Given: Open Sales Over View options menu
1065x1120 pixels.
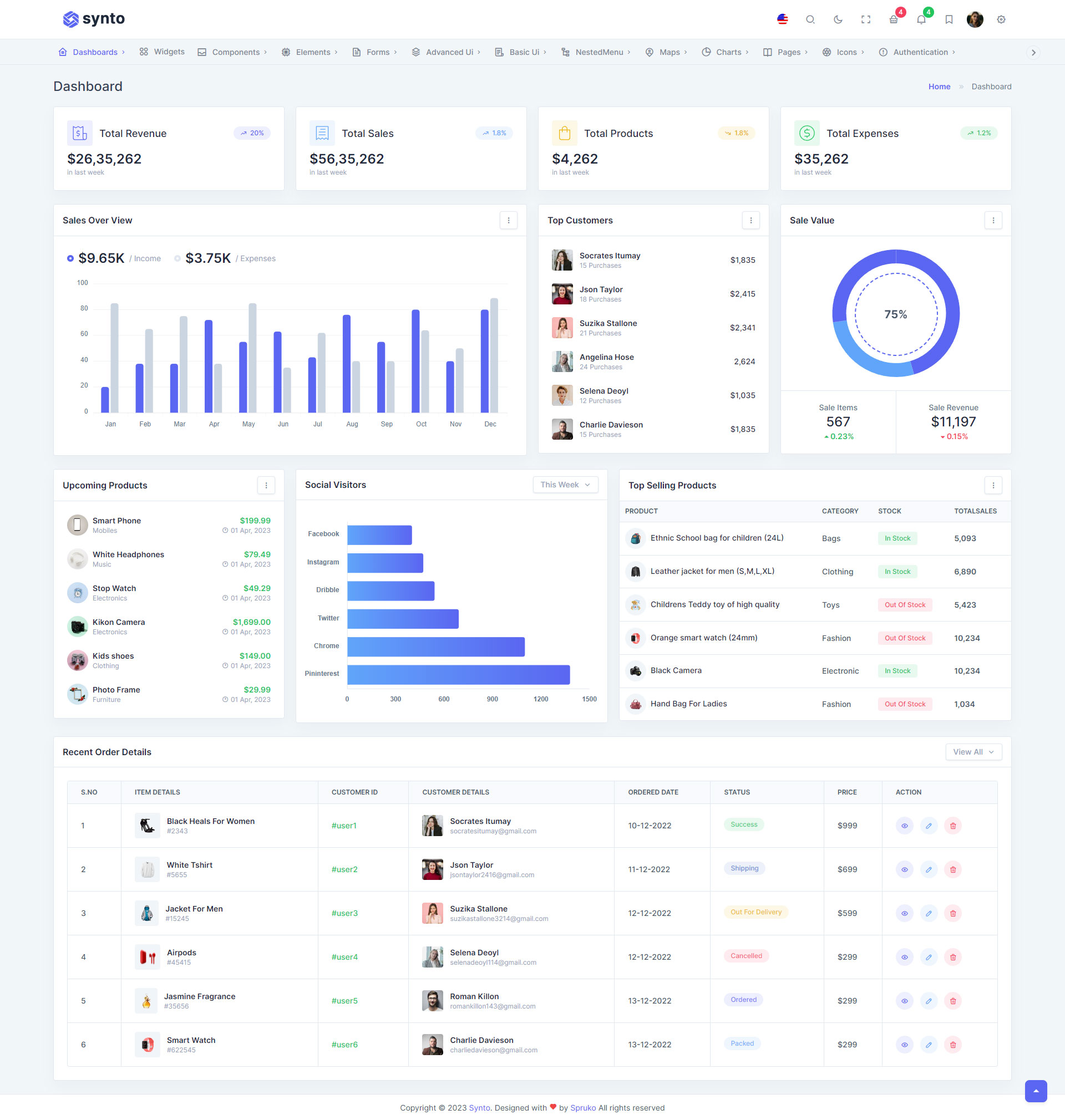Looking at the screenshot, I should tap(508, 220).
